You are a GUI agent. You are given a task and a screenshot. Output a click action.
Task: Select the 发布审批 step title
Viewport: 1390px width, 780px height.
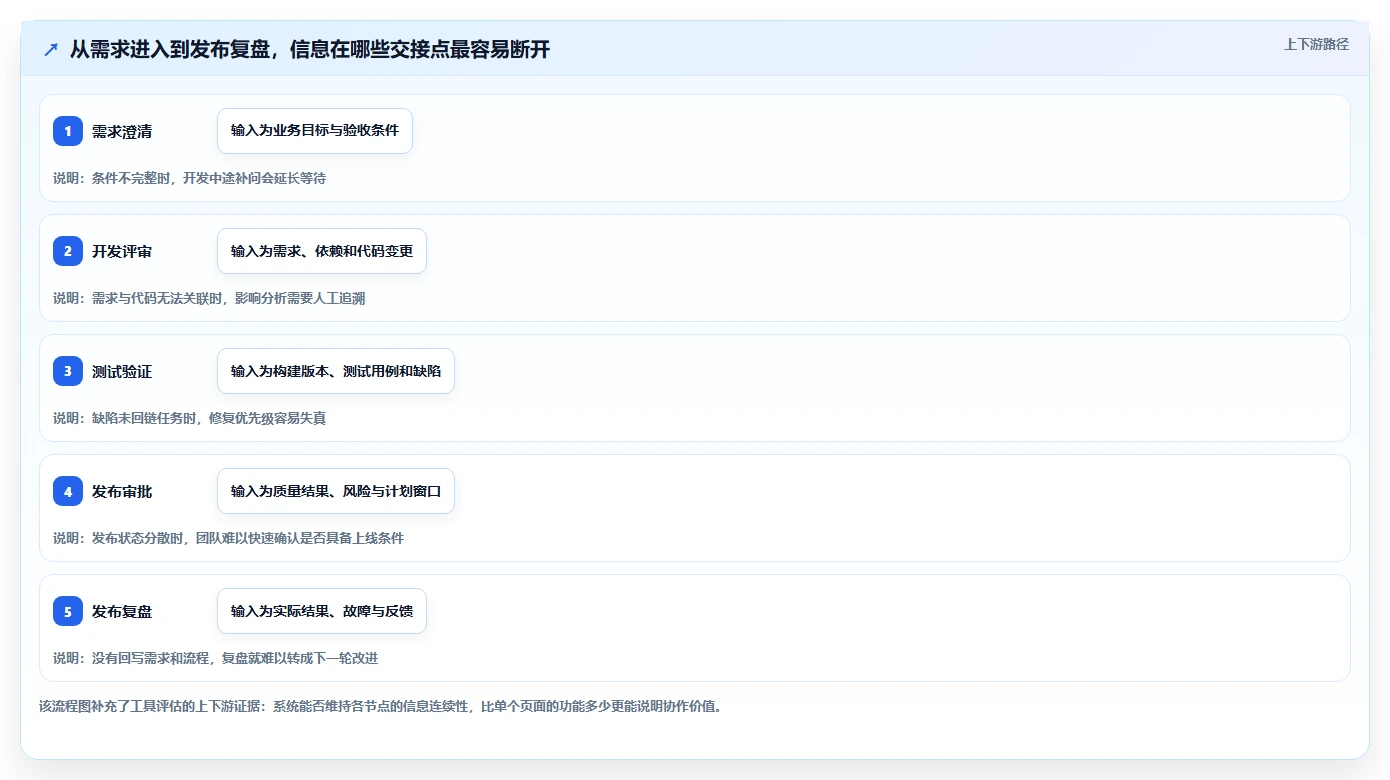click(x=122, y=491)
